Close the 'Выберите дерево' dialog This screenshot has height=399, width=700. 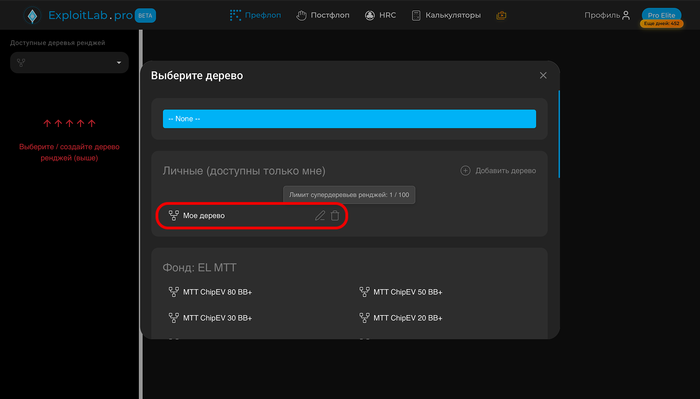pos(543,75)
